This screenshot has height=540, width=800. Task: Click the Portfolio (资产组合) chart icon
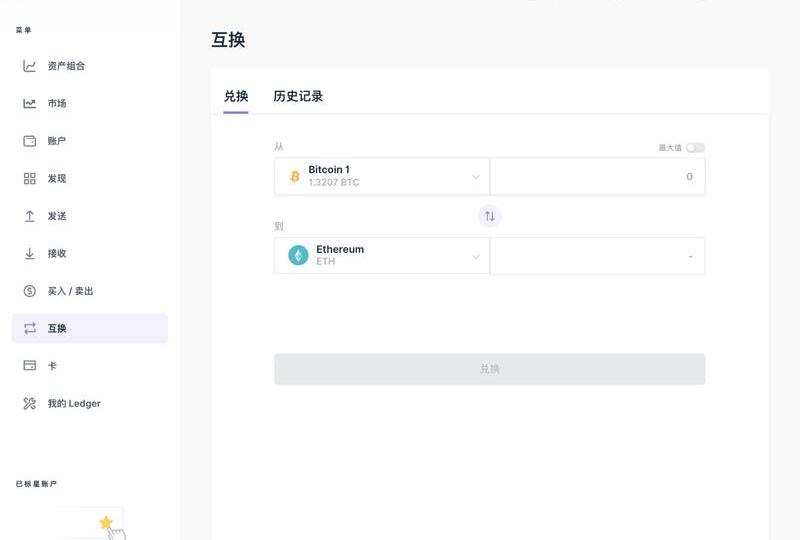click(x=30, y=66)
